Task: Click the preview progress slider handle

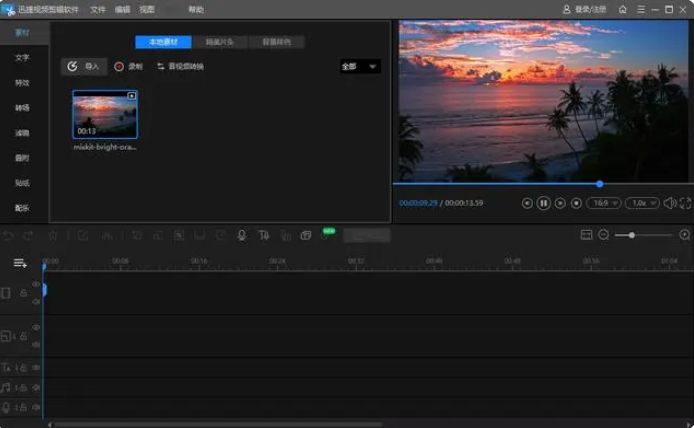Action: [599, 184]
